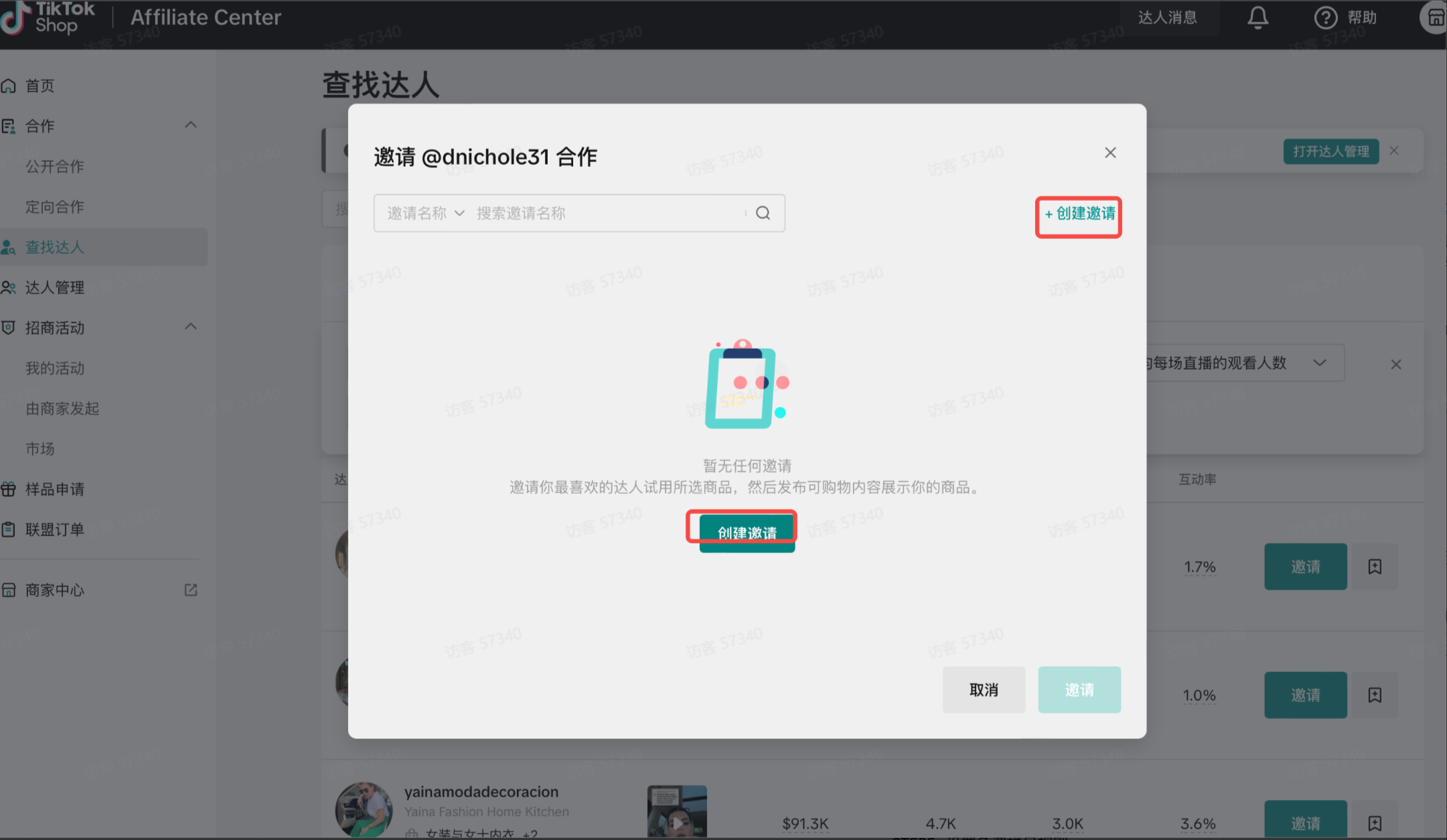Viewport: 1447px width, 840px height.
Task: Click the search magnifier icon in invite dialog
Action: click(763, 213)
